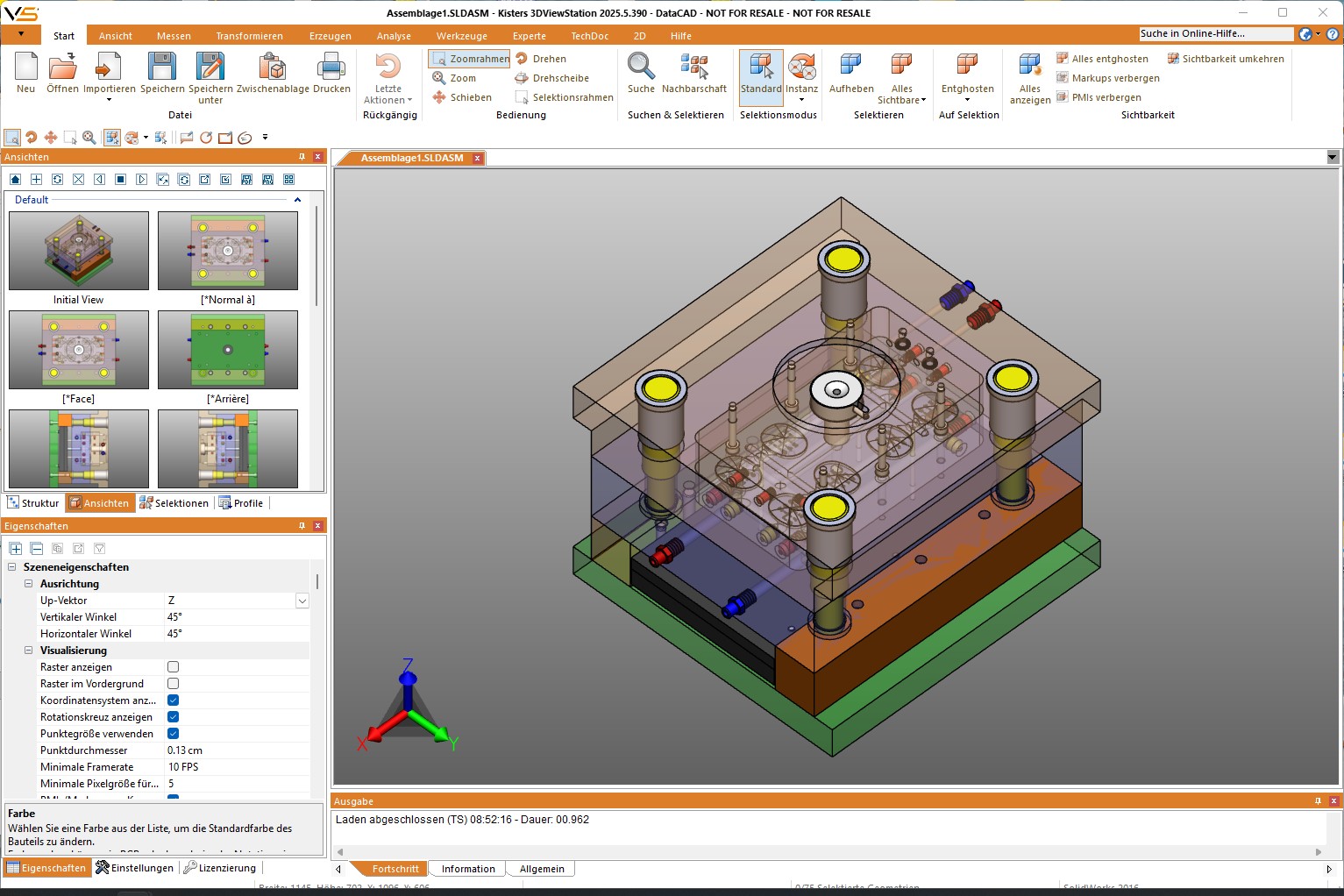The height and width of the screenshot is (896, 1344).
Task: Click the Alles entghosten button
Action: click(1102, 59)
